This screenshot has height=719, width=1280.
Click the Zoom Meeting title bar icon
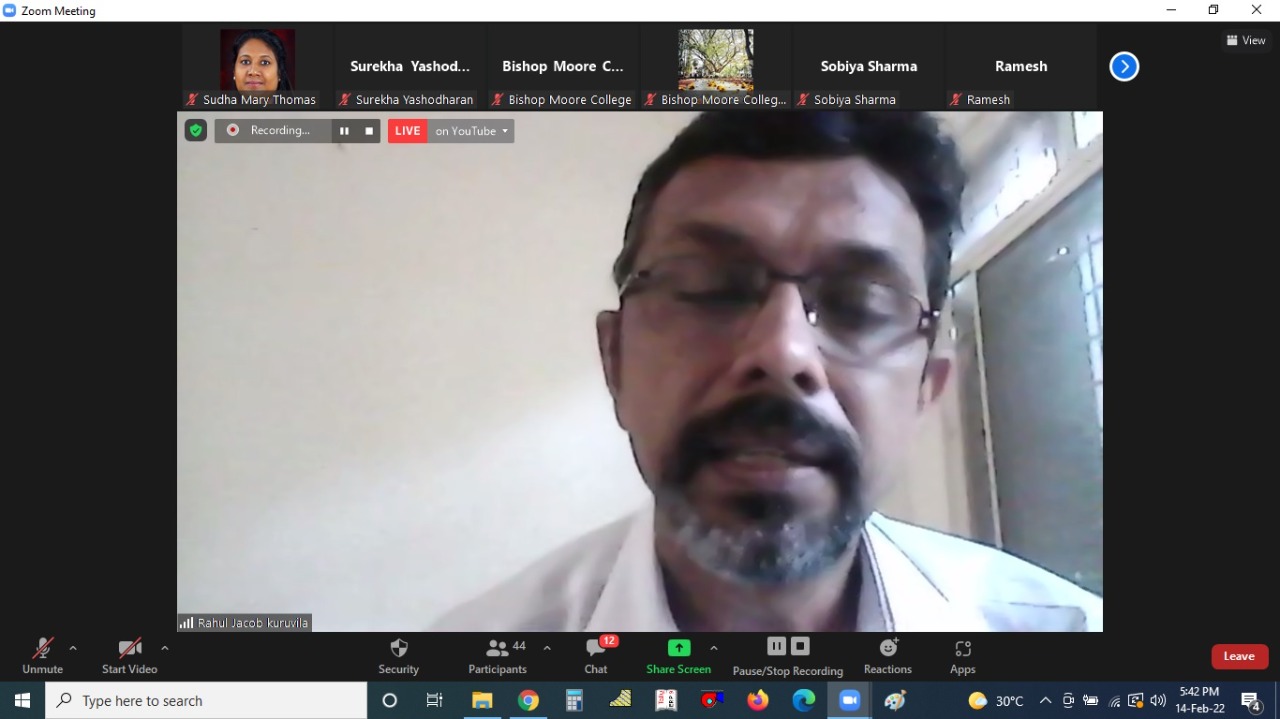(x=9, y=10)
